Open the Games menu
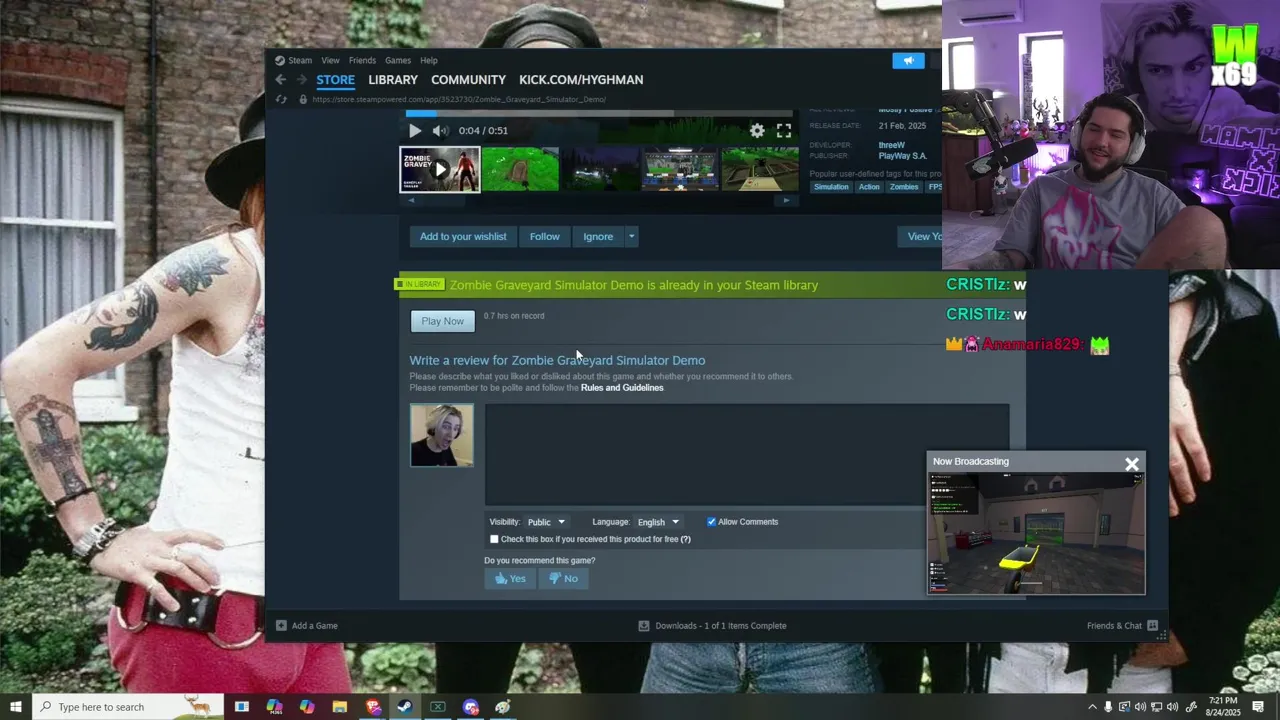The width and height of the screenshot is (1280, 720). coord(398,60)
